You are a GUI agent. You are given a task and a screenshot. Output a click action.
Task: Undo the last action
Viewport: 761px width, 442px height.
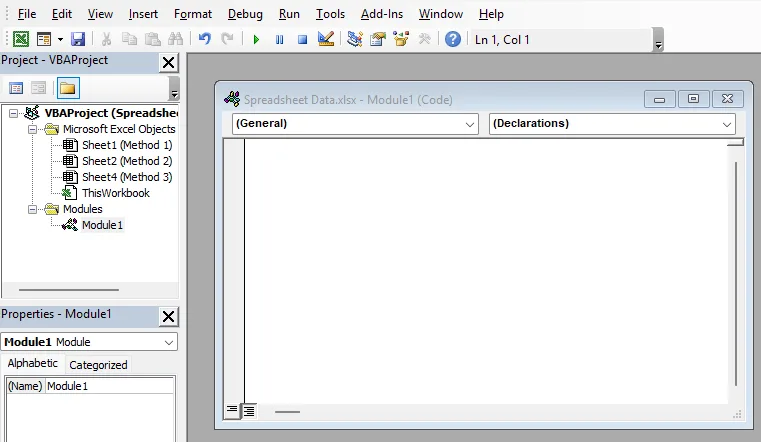tap(205, 39)
